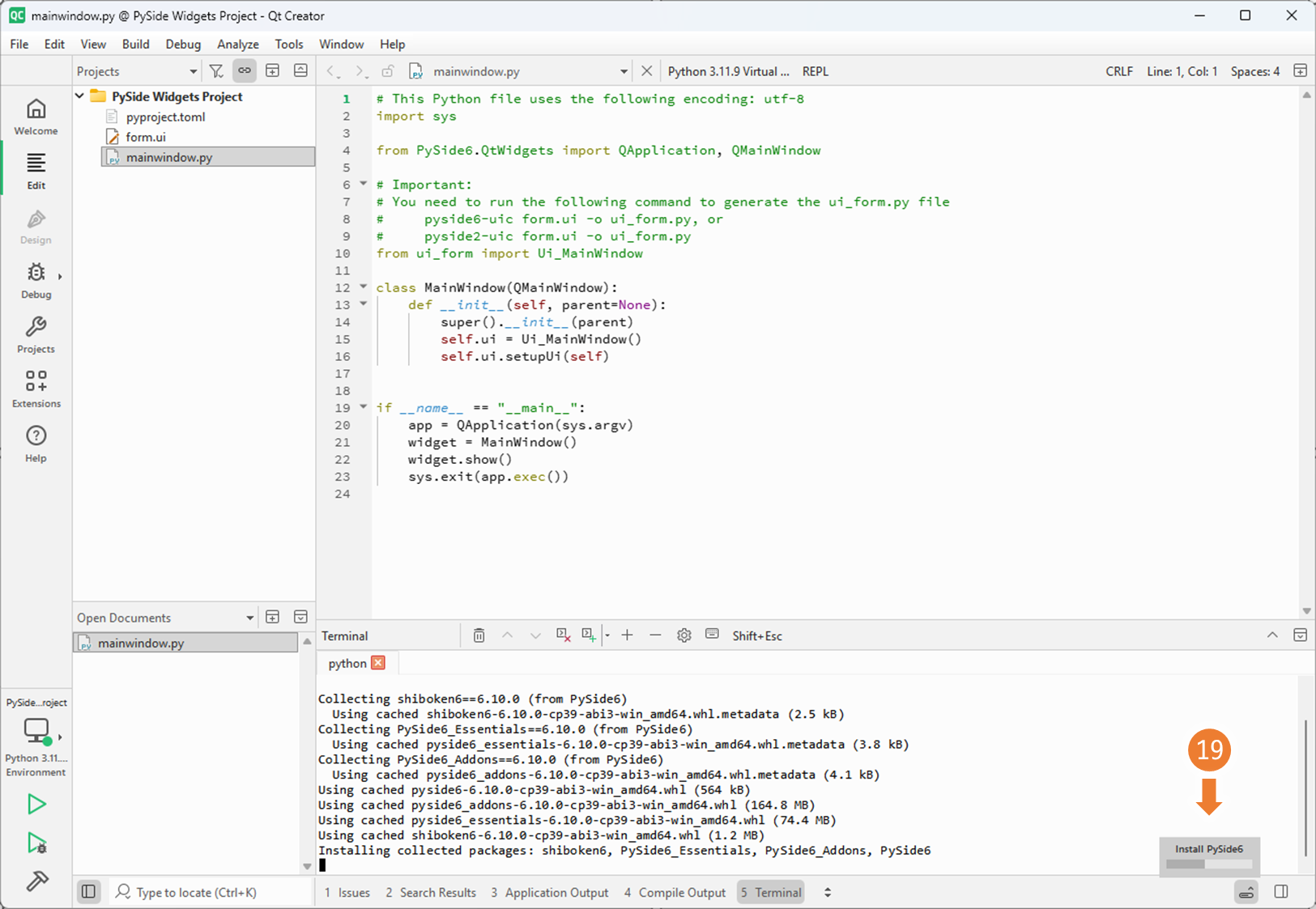Switch to Edit mode
Viewport: 1316px width, 909px height.
[36, 171]
